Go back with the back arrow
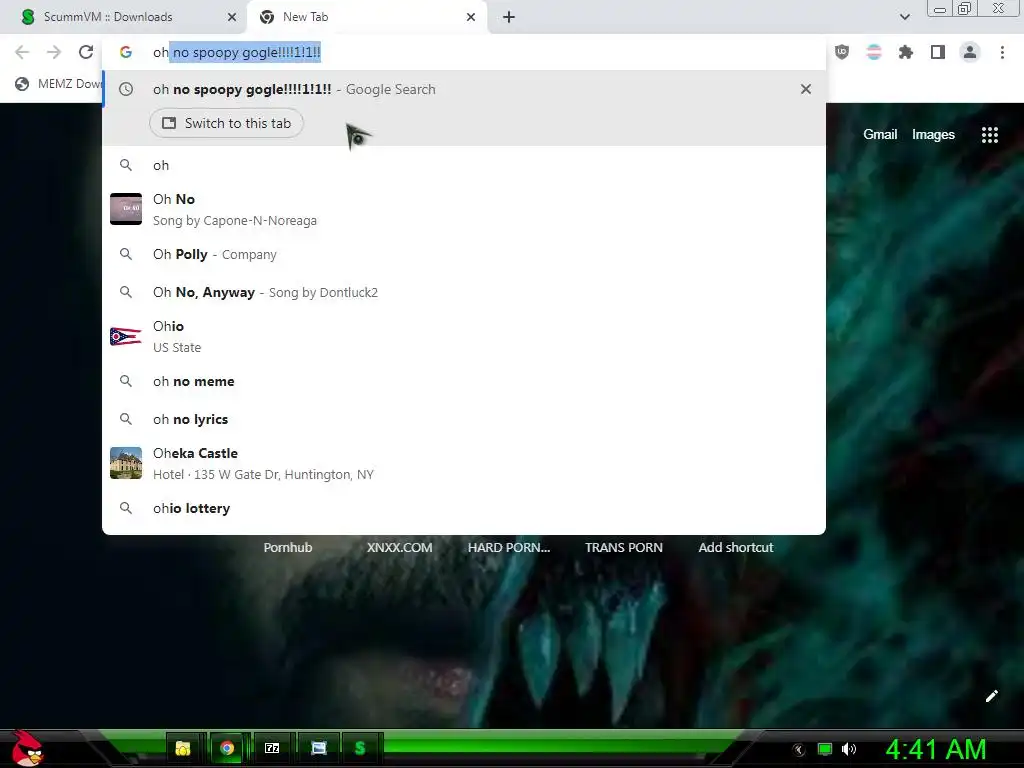The height and width of the screenshot is (768, 1024). [x=22, y=52]
